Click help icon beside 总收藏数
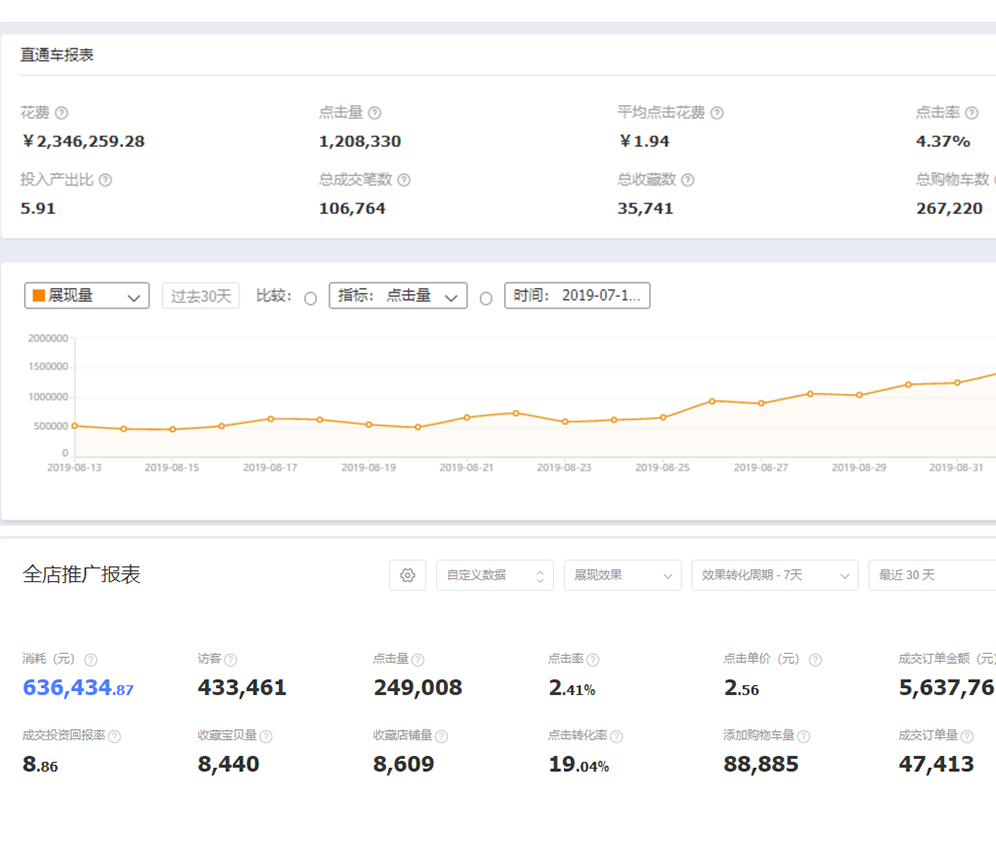 688,181
